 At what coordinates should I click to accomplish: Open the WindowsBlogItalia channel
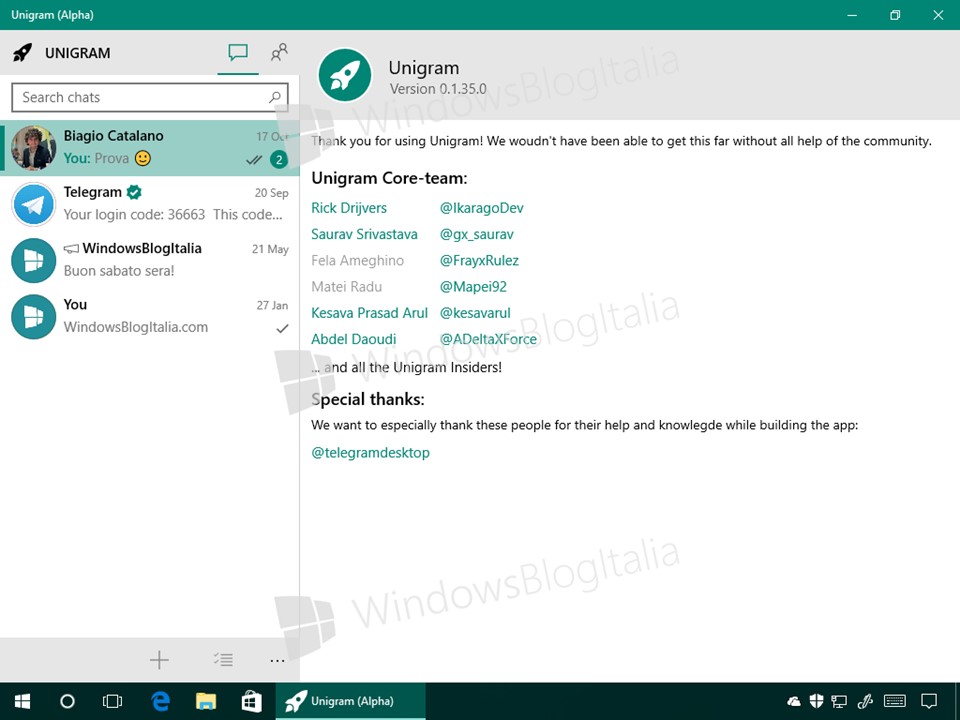coord(150,260)
